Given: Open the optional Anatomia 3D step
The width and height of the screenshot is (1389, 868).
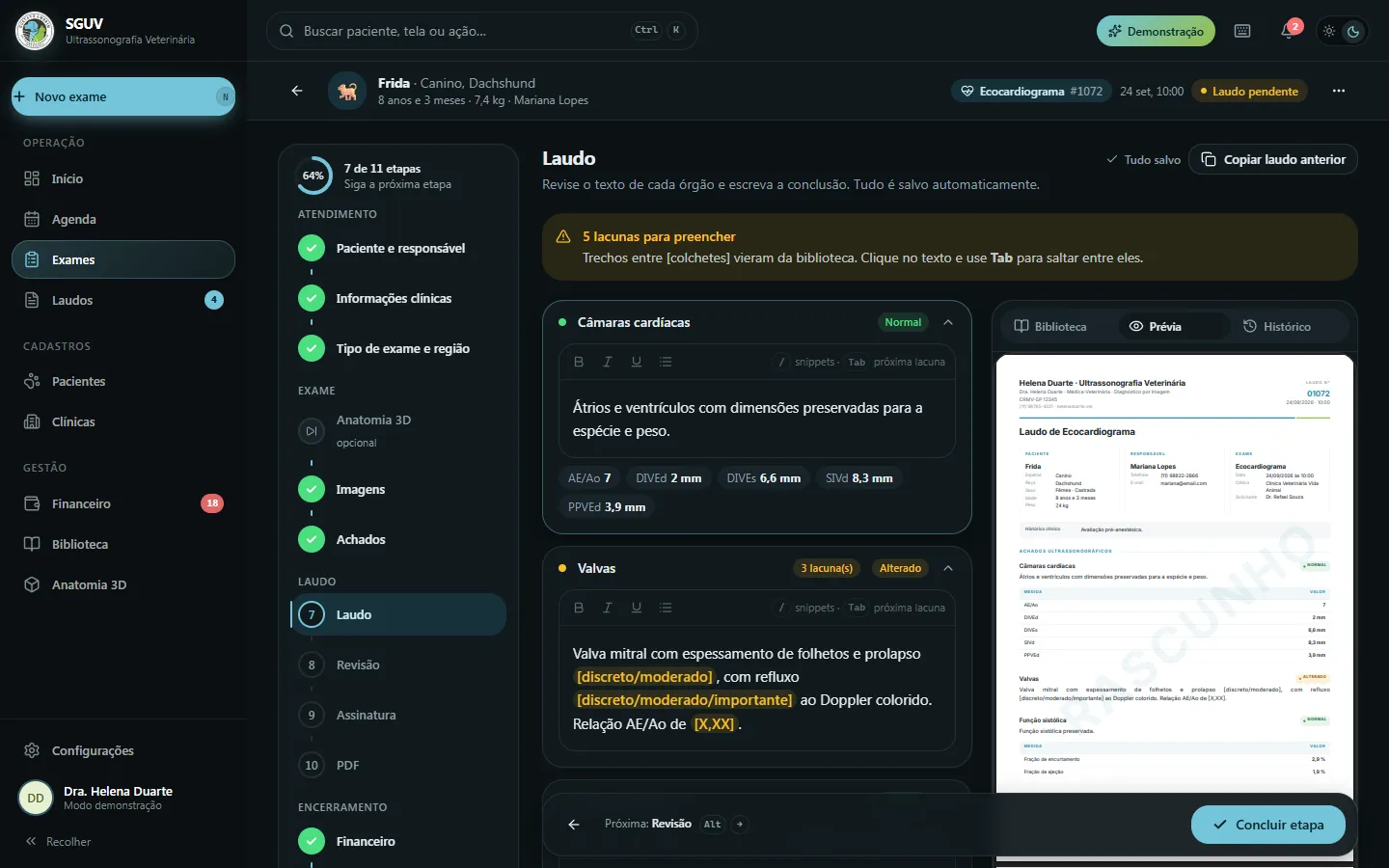Looking at the screenshot, I should pyautogui.click(x=397, y=431).
